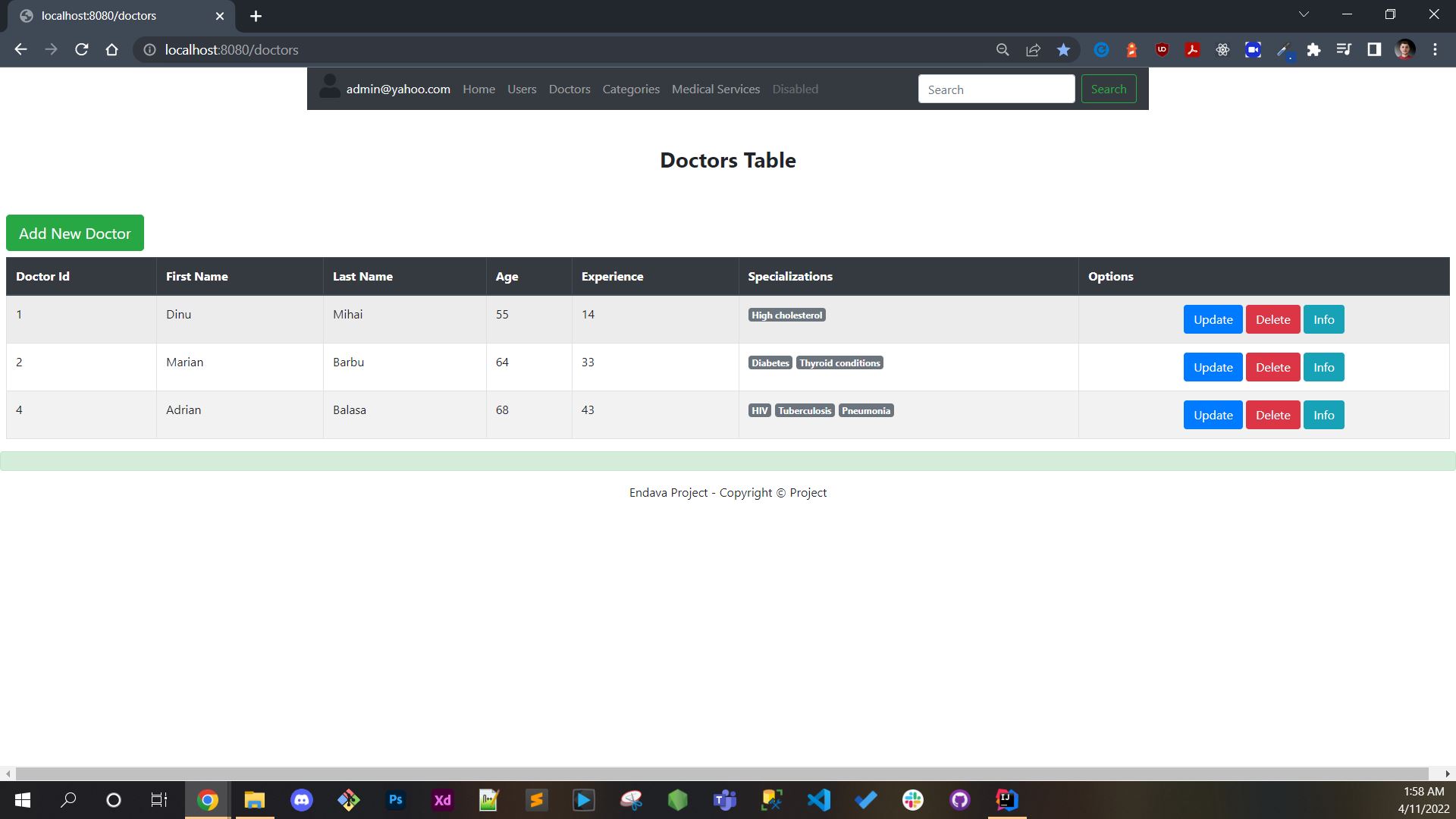Open the browser extensions puzzle icon
This screenshot has width=1456, height=819.
(1314, 49)
